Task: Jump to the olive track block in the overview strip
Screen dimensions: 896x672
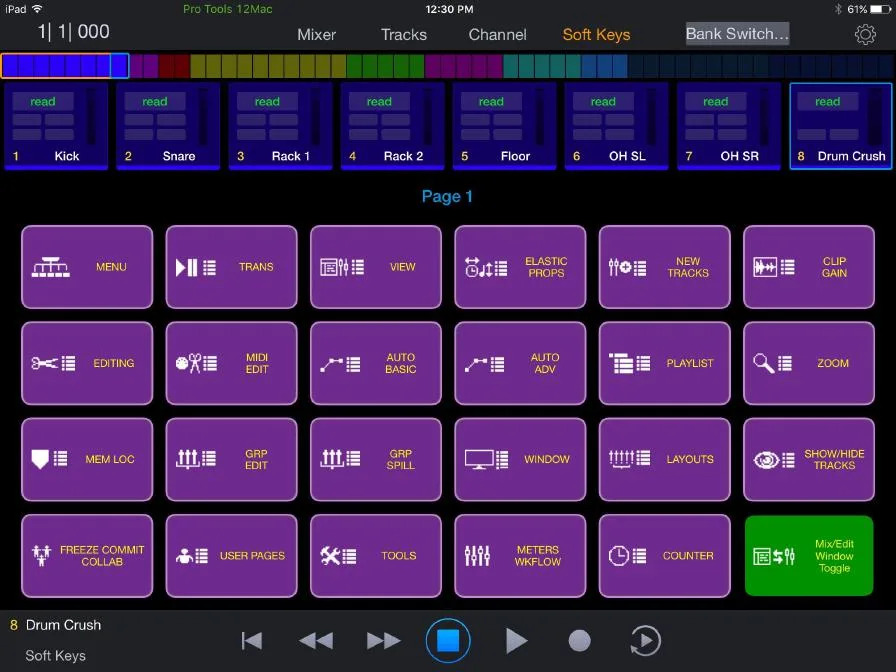Action: (268, 66)
